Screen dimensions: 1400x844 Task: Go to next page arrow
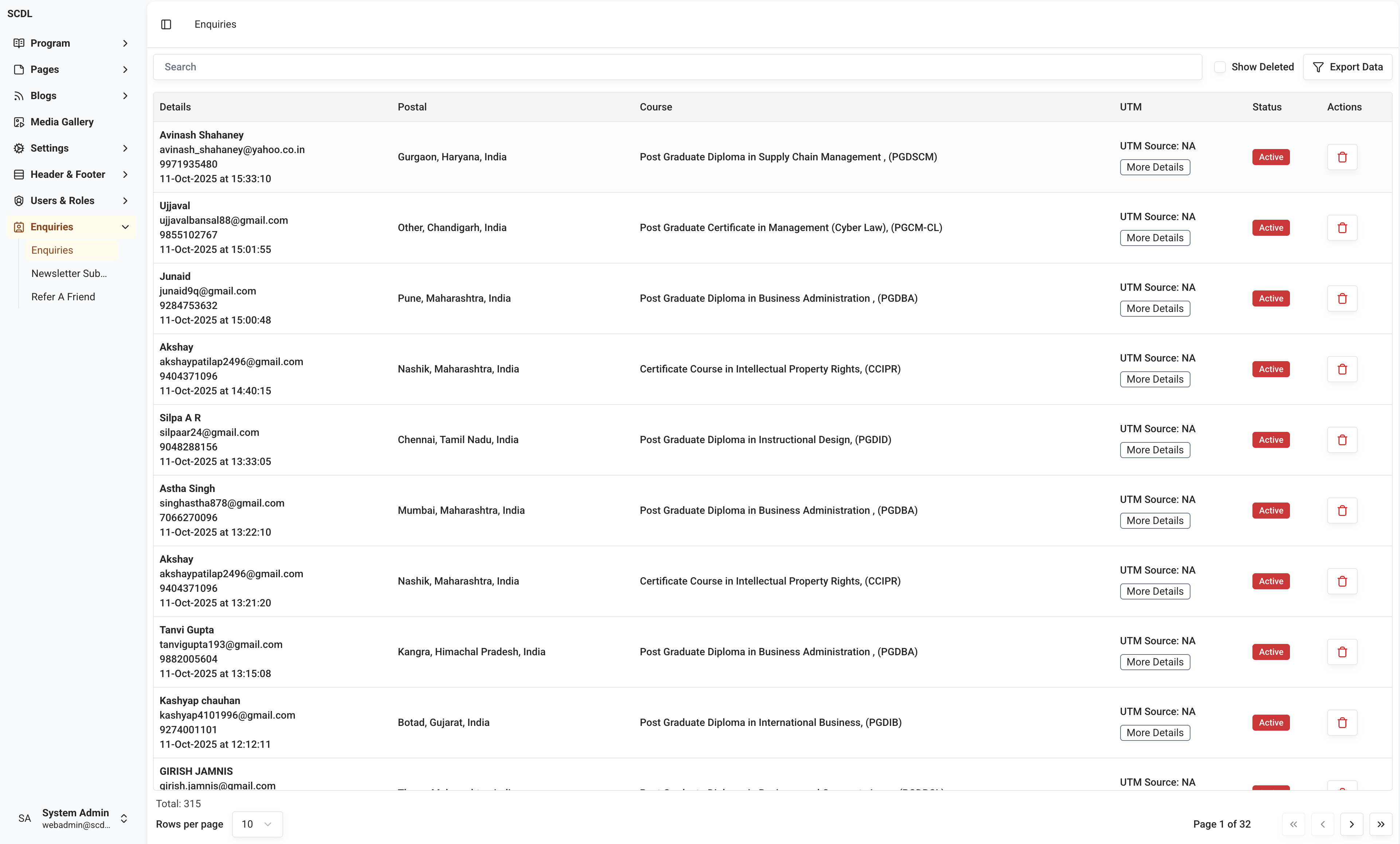click(1352, 824)
